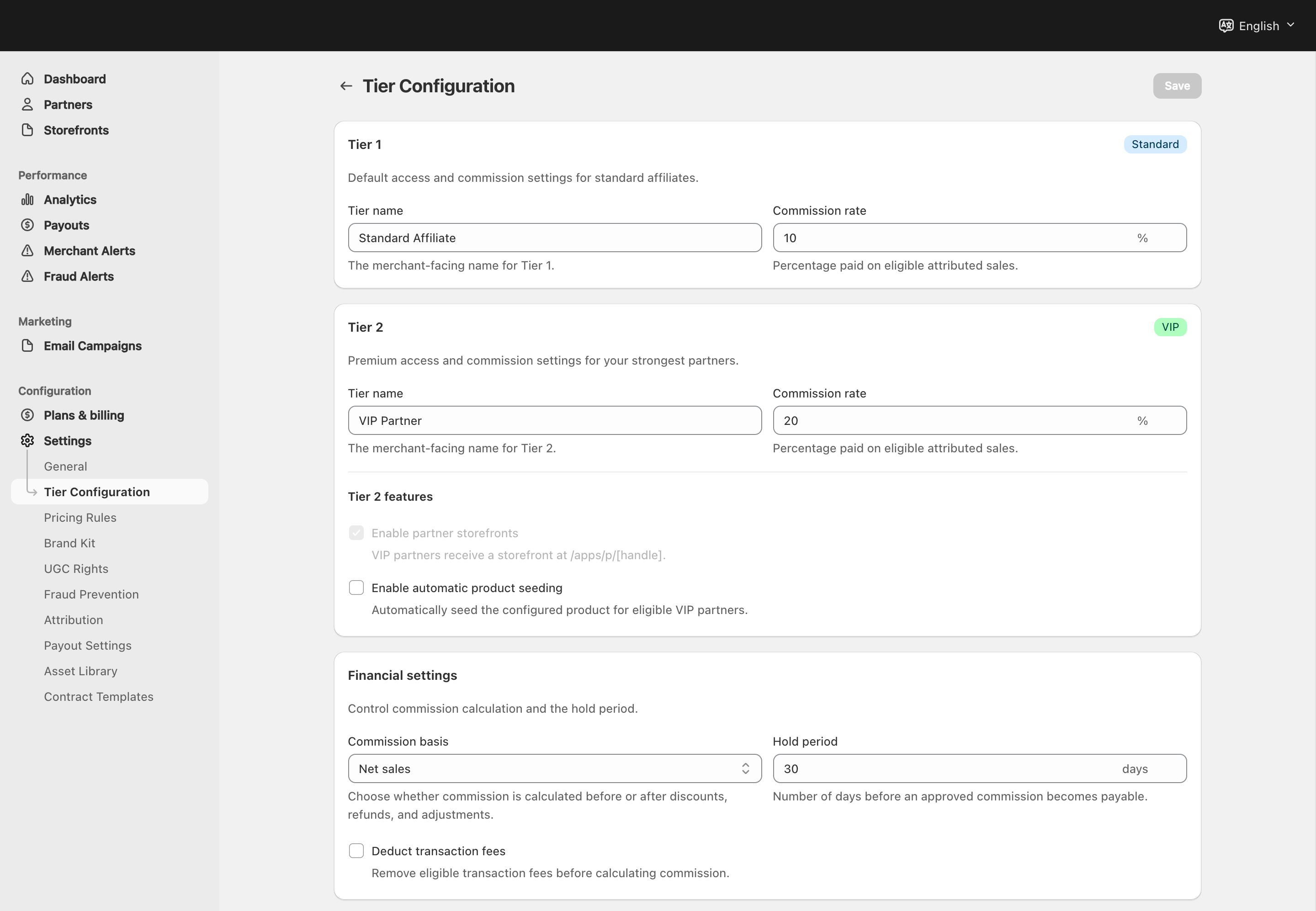Click the Storefronts document icon
This screenshot has height=911, width=1316.
coord(27,130)
